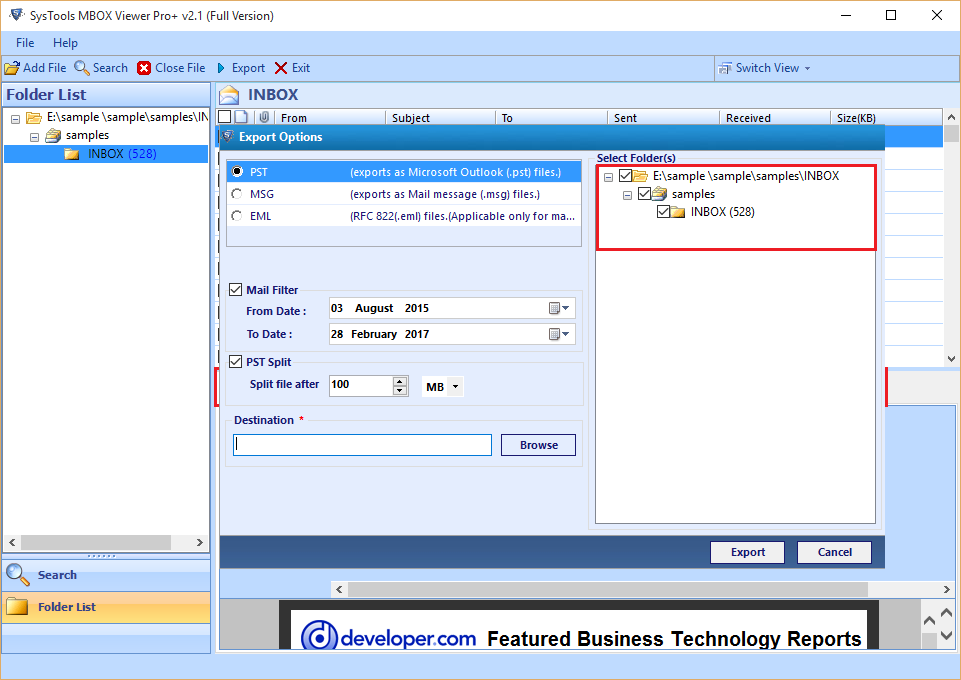Uncheck the INBOX (528) checkbox in Select Folder(s)

point(663,212)
